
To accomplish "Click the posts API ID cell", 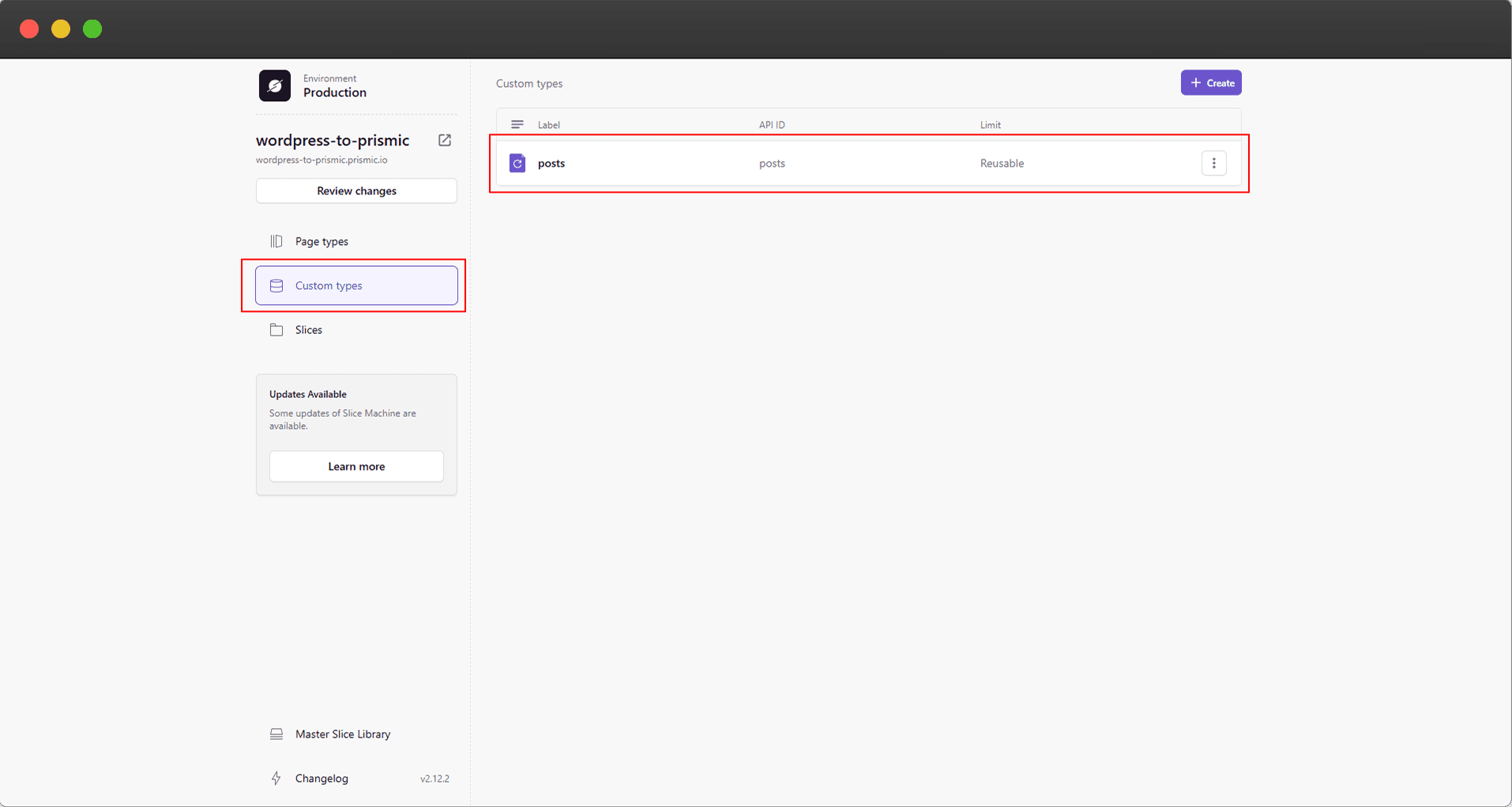I will coord(772,163).
